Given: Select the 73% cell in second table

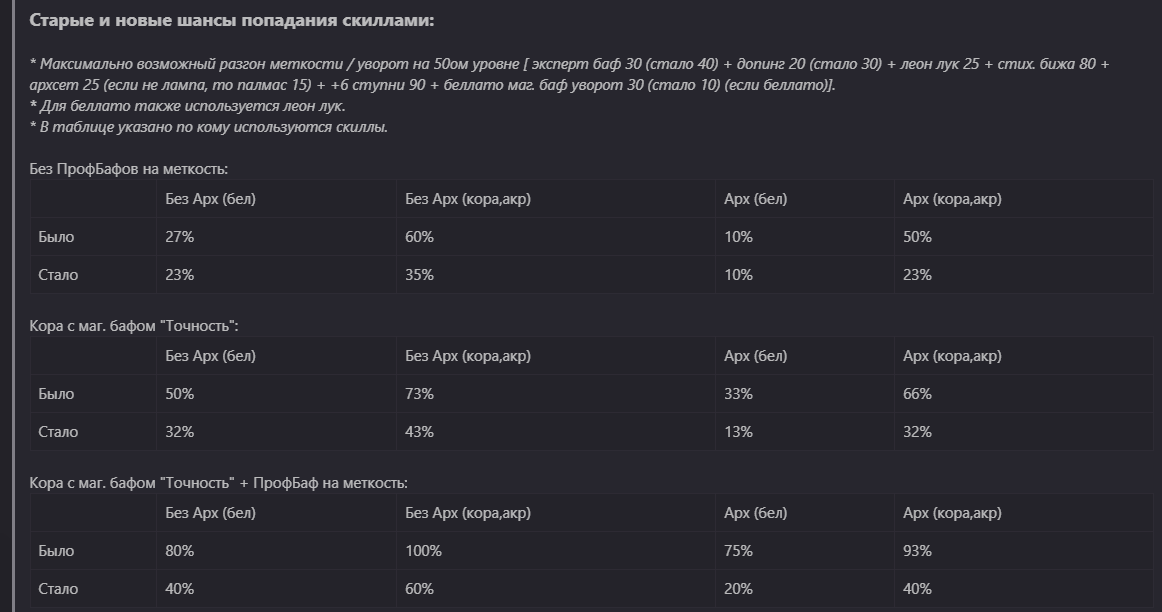Looking at the screenshot, I should [556, 394].
